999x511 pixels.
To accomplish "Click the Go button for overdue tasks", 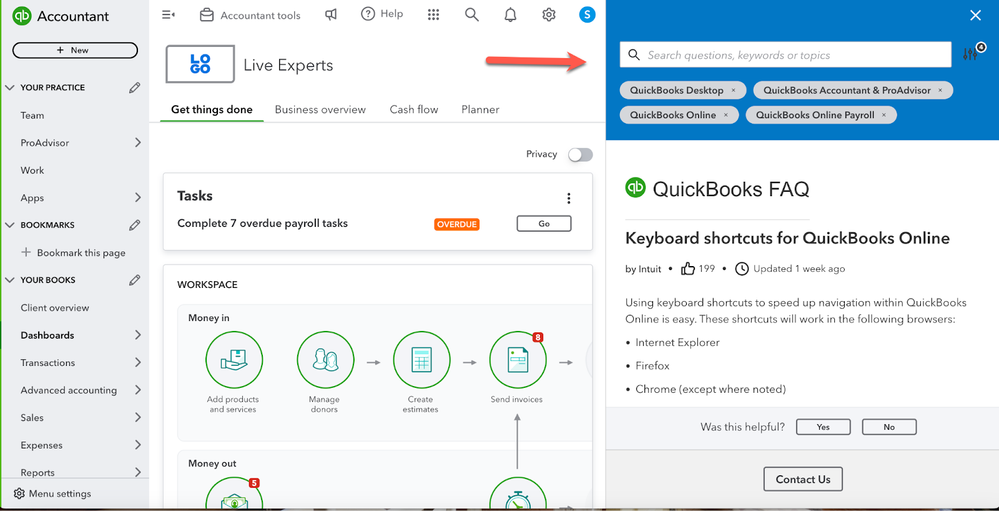I will 544,224.
